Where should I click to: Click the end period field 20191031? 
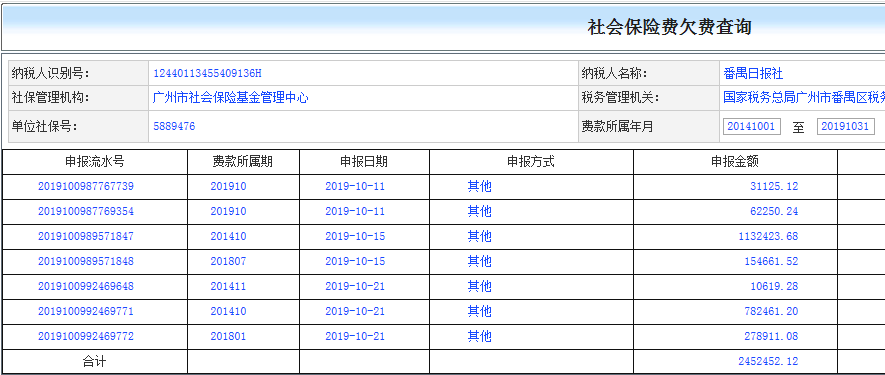coord(845,127)
